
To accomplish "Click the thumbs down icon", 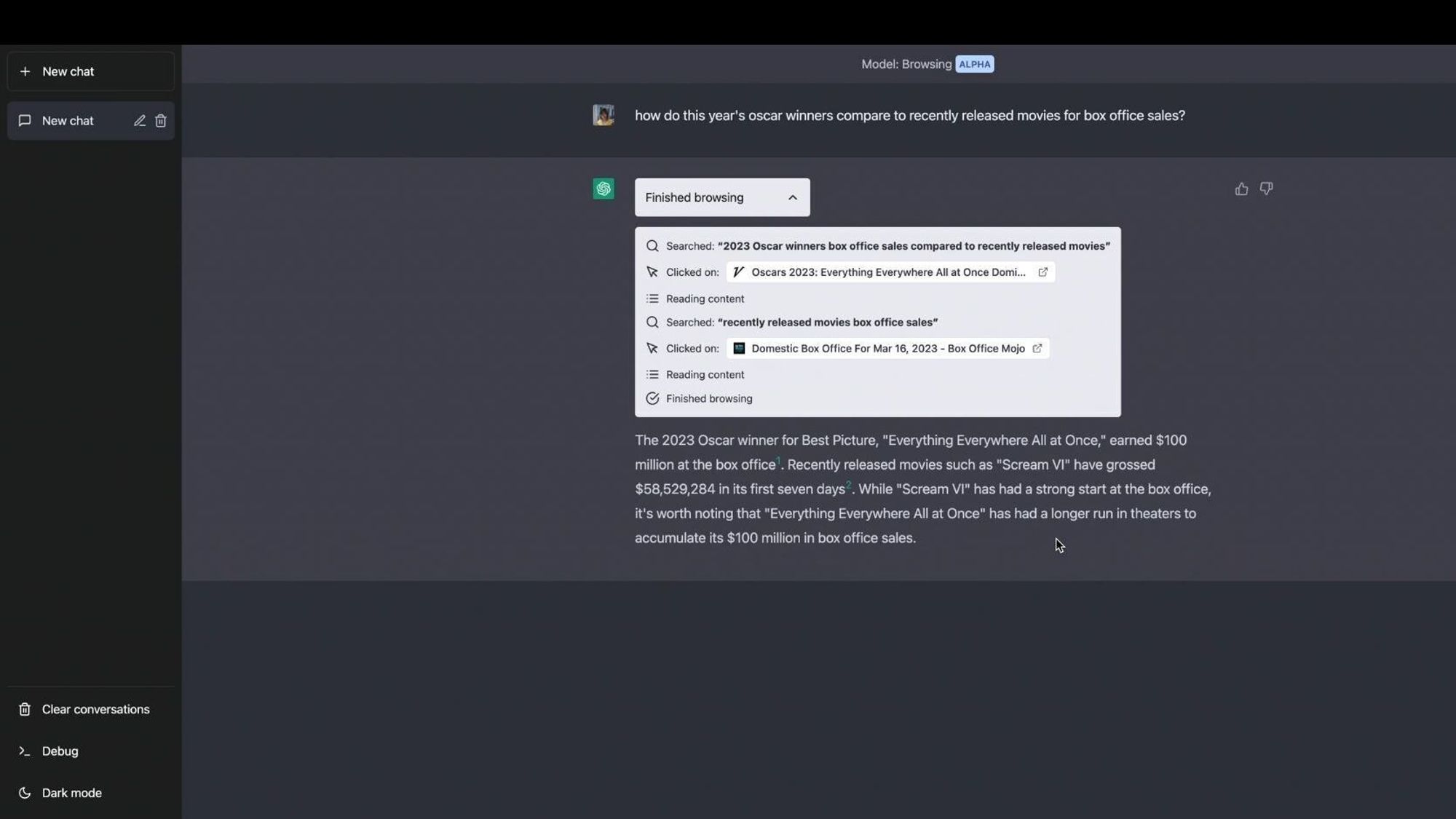I will click(x=1266, y=188).
